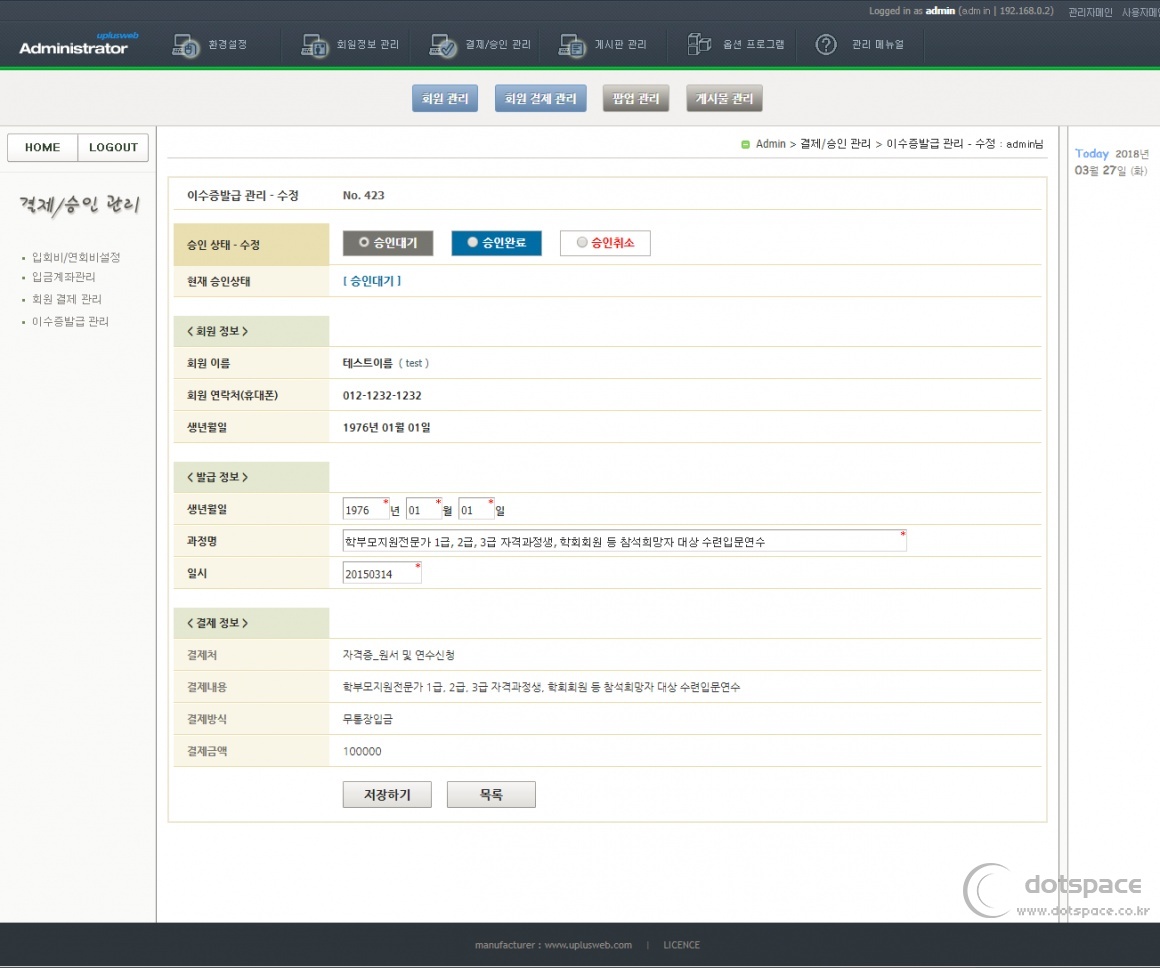Focus the birth year input field

[364, 510]
